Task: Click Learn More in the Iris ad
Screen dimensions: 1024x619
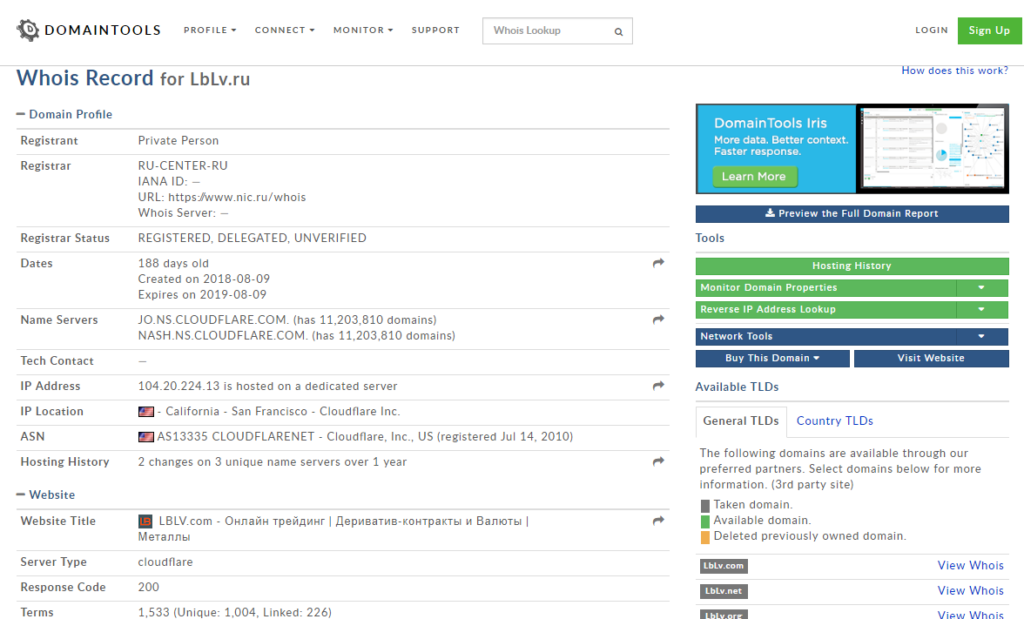Action: 754,176
